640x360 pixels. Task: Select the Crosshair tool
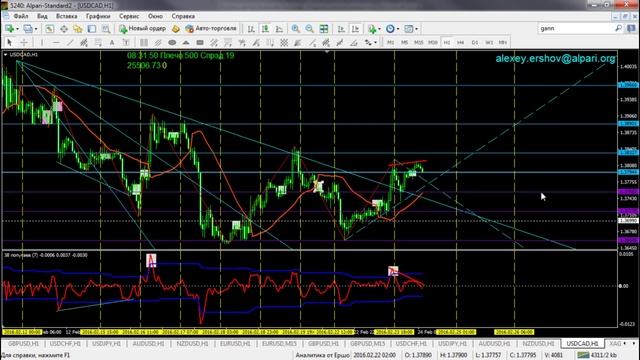(x=24, y=42)
